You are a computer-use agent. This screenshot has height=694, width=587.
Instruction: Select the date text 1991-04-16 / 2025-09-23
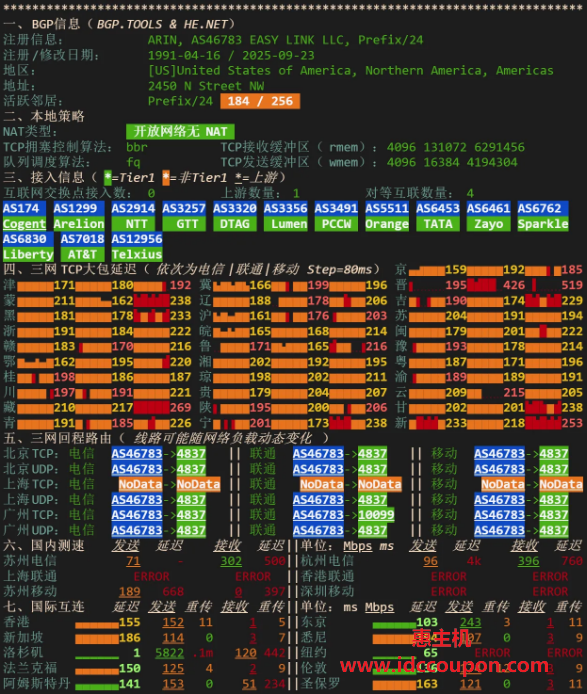[x=231, y=55]
